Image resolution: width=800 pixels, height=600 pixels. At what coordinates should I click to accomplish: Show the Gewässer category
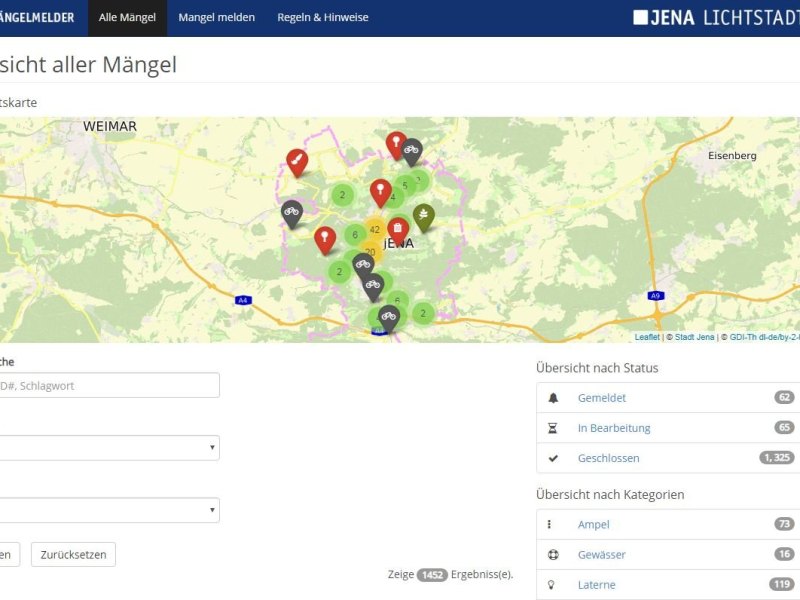[602, 555]
